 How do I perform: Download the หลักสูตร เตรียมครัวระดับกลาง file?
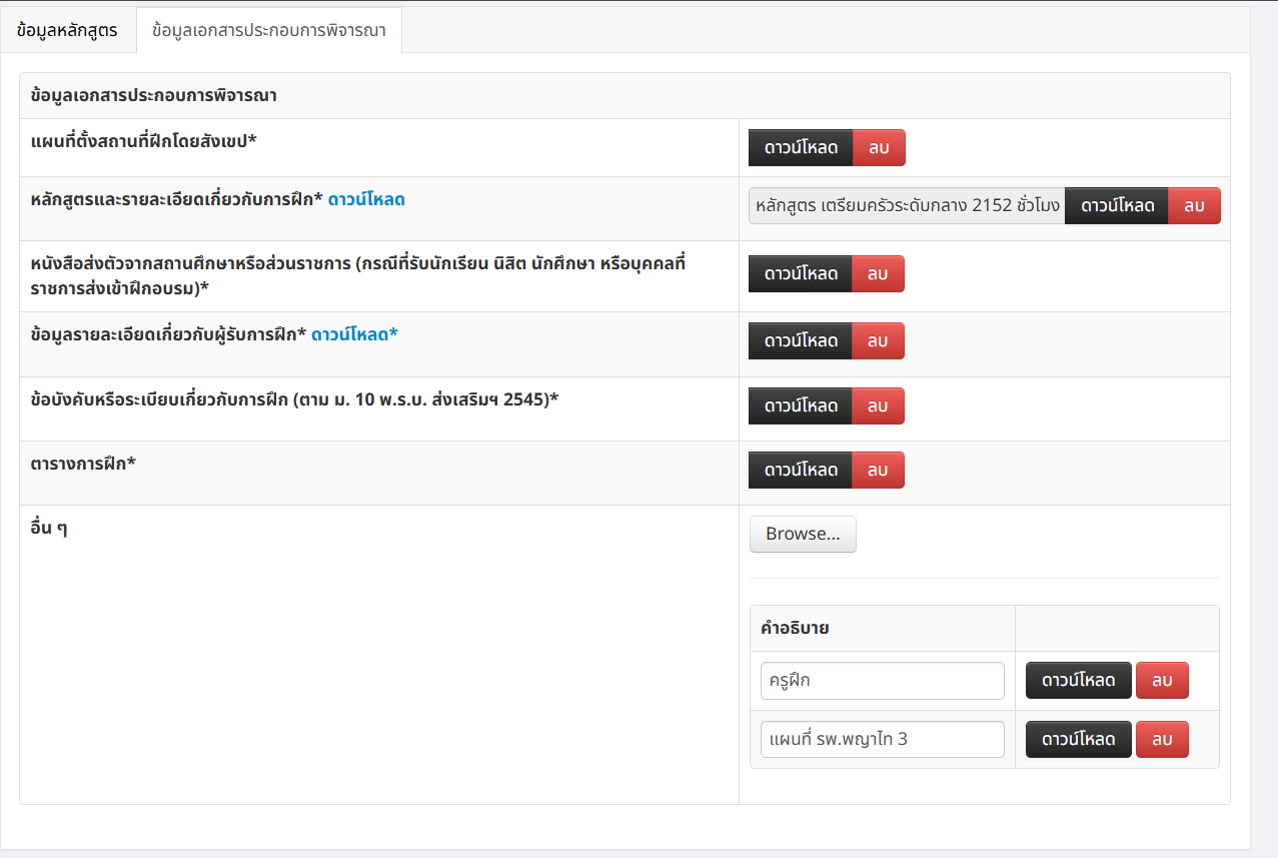1117,205
